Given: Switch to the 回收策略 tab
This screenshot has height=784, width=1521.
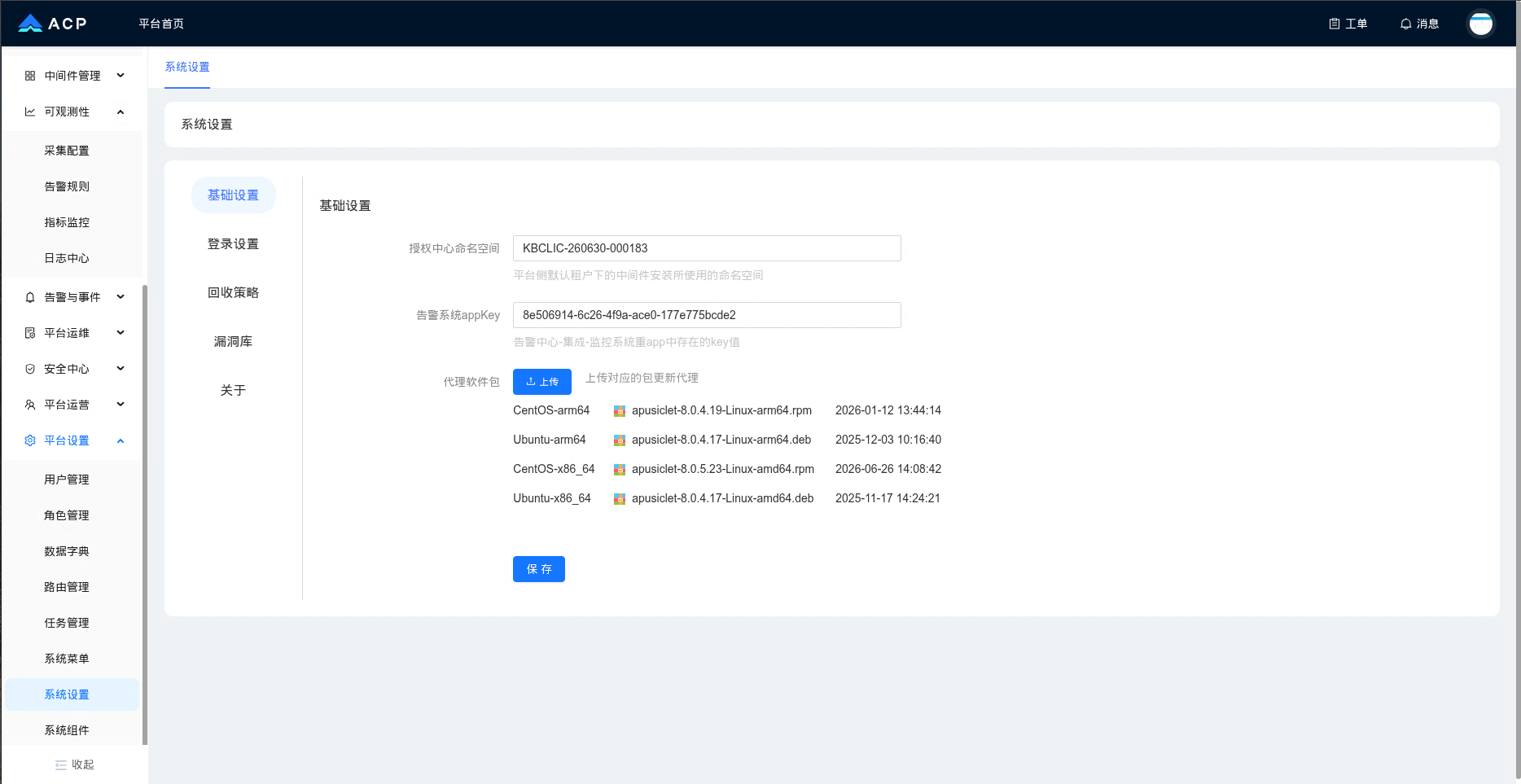Looking at the screenshot, I should 233,293.
